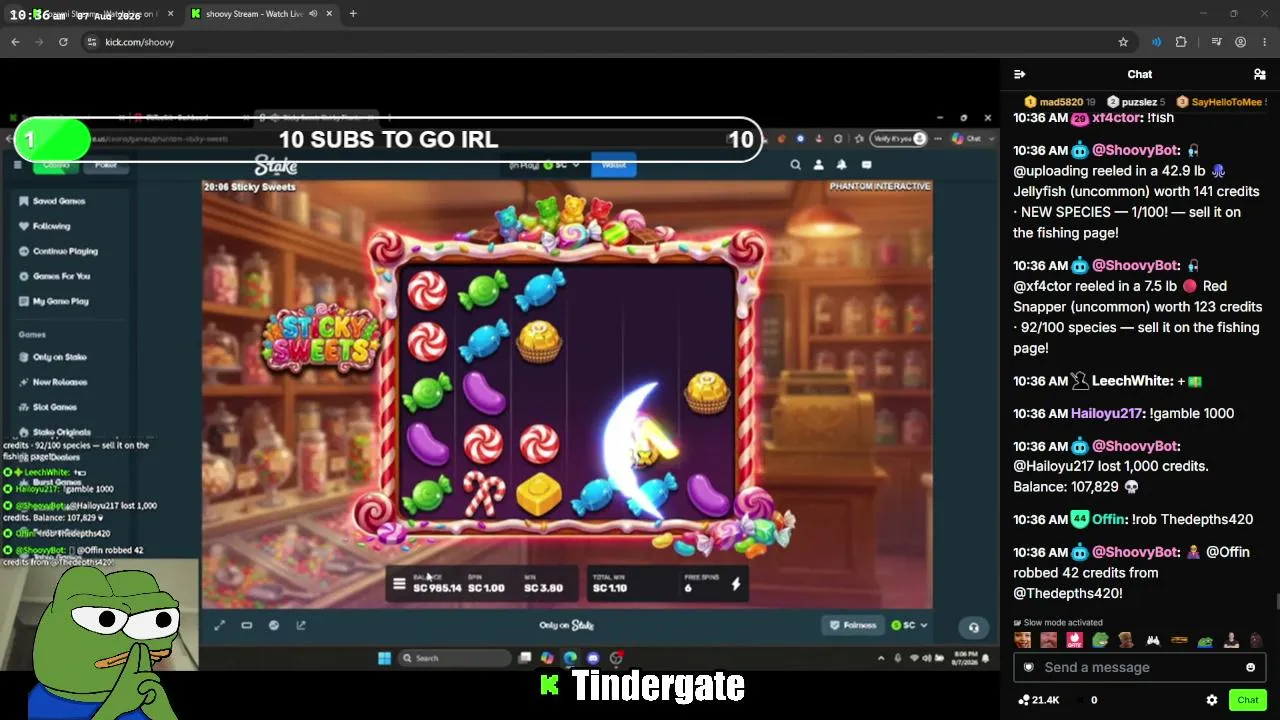The height and width of the screenshot is (720, 1280).
Task: Click the Stake search magnifier icon
Action: (x=796, y=165)
